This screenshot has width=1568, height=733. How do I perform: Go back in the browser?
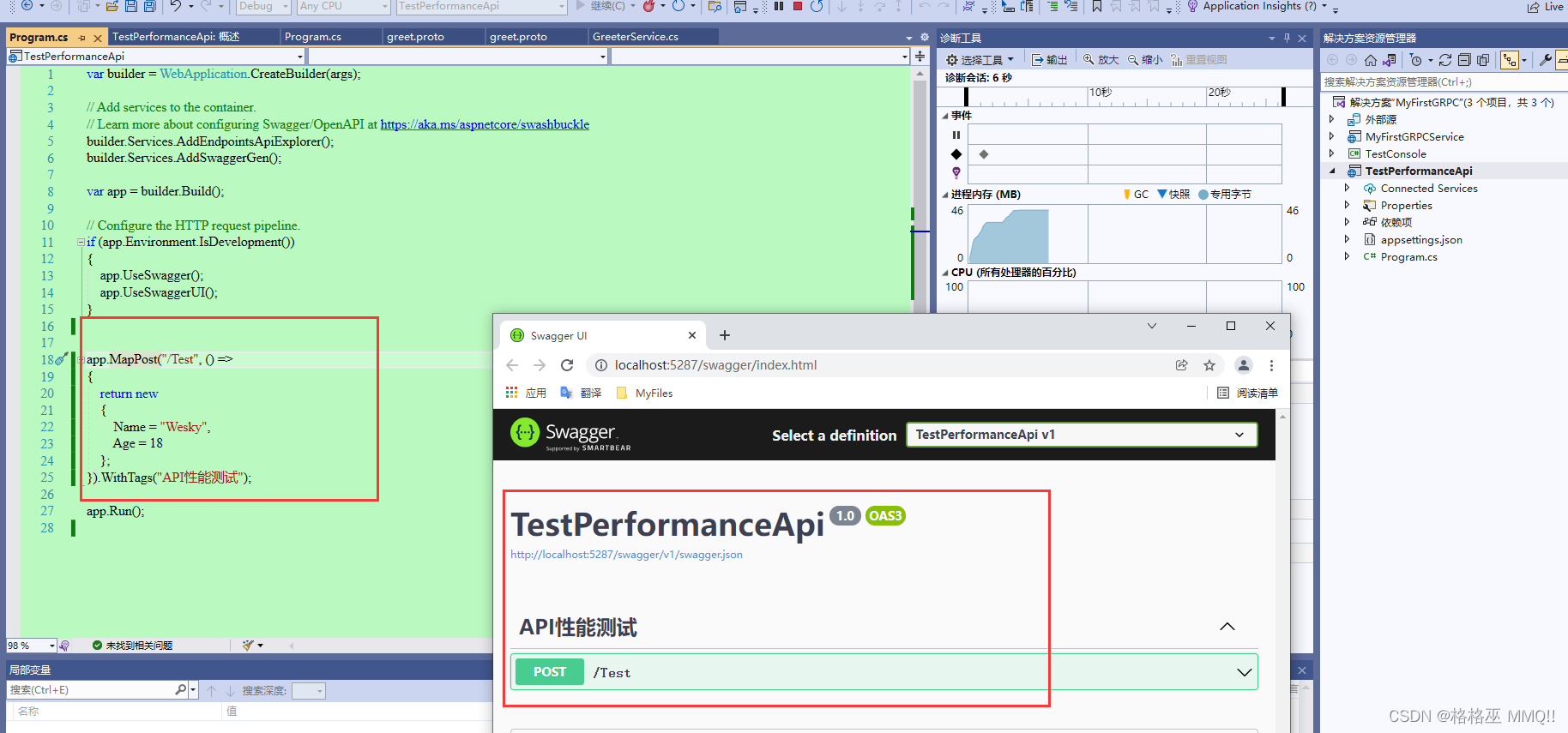(512, 365)
